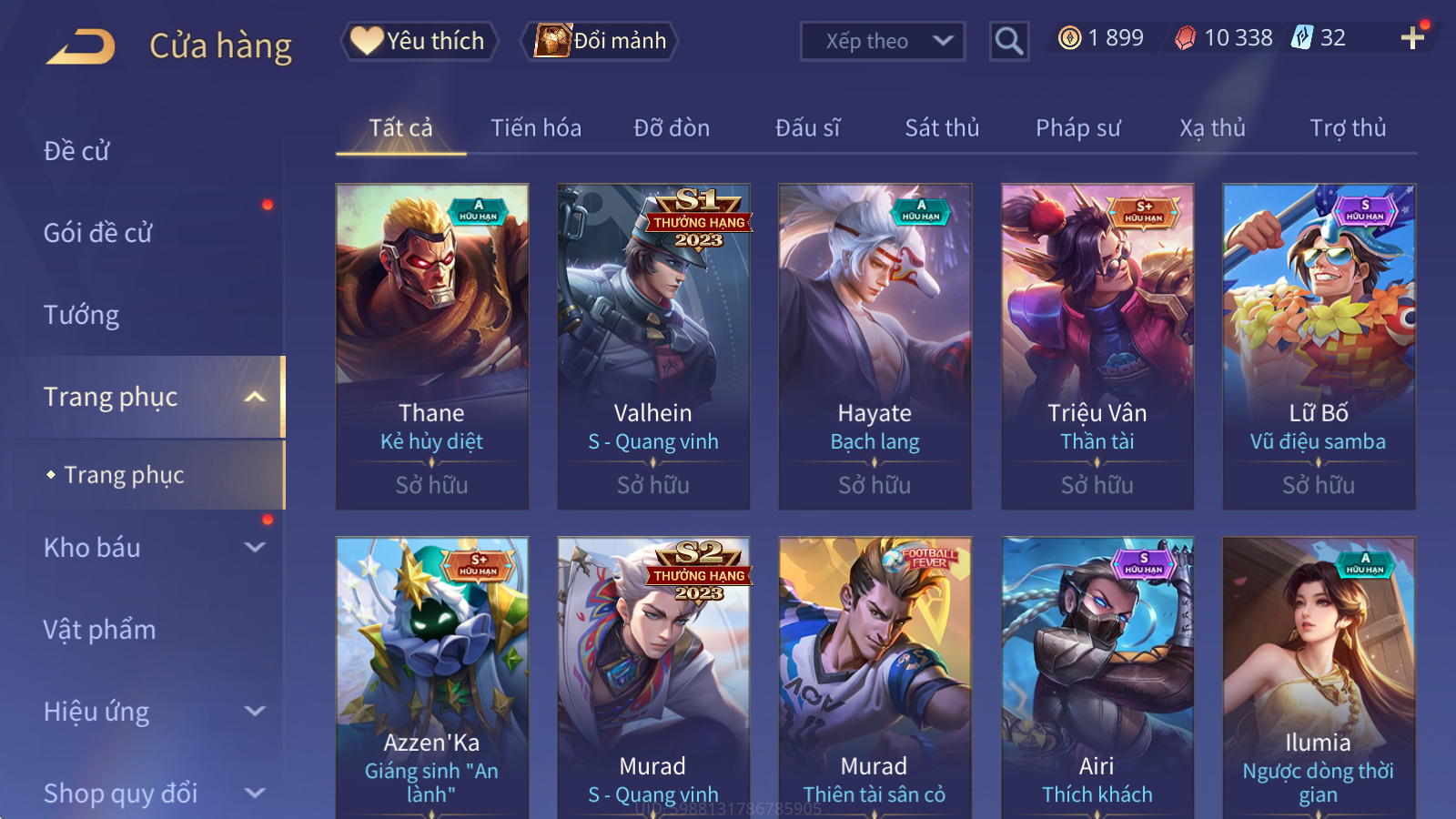Open Đổi mảnh fragment exchange button

click(600, 41)
